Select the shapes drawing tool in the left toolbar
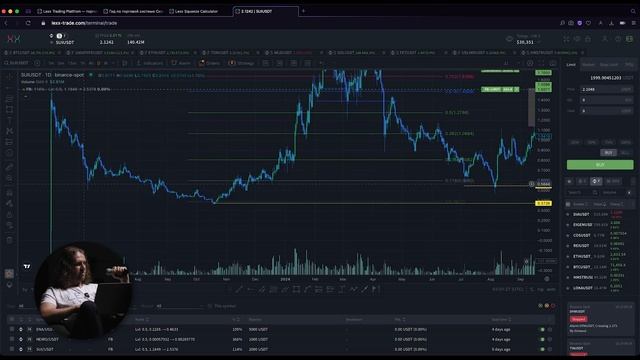Viewport: 640px width, 360px height. click(9, 109)
